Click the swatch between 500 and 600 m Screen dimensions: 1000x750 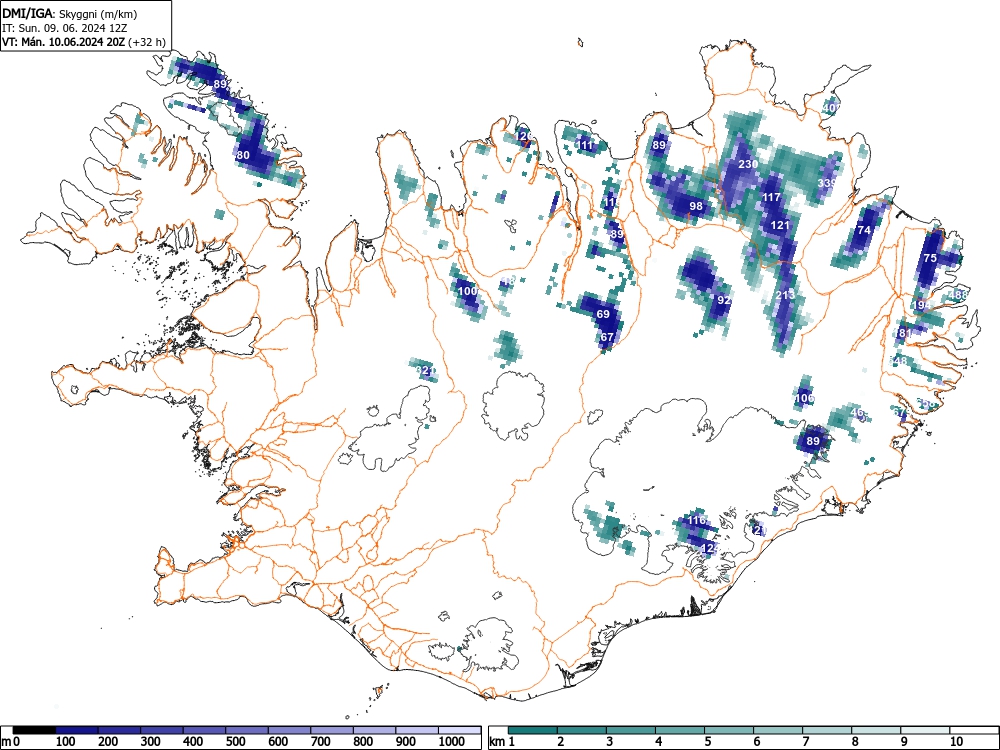pyautogui.click(x=247, y=730)
